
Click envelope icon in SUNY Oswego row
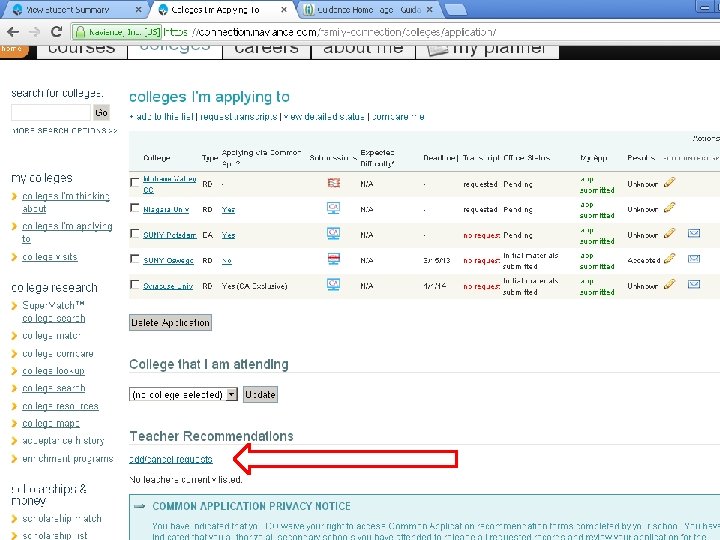point(694,259)
